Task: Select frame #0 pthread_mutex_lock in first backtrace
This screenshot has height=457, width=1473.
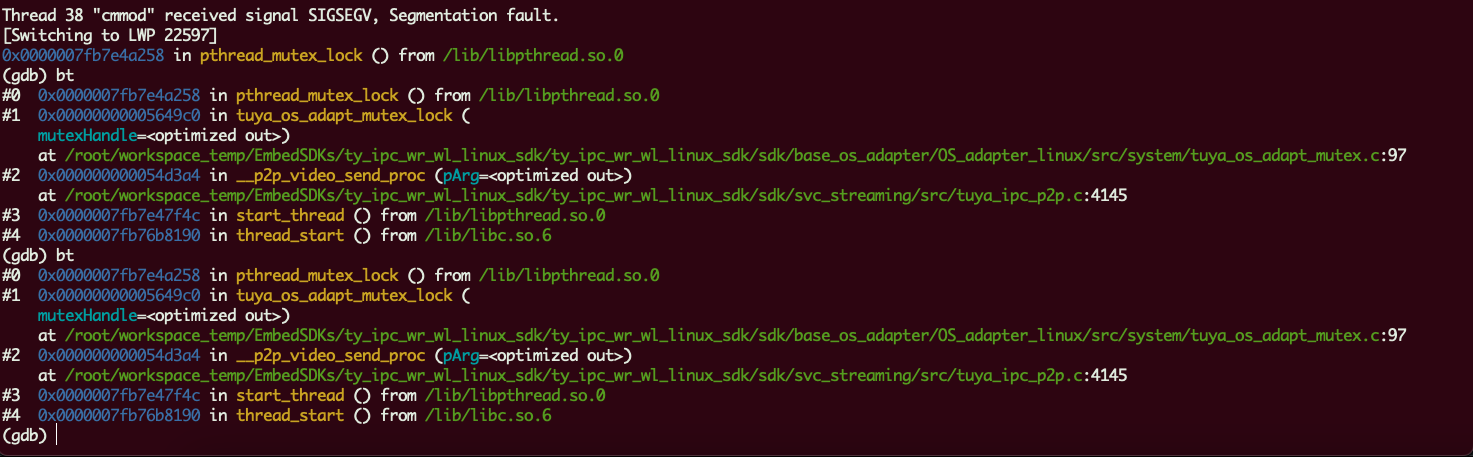Action: 317,96
